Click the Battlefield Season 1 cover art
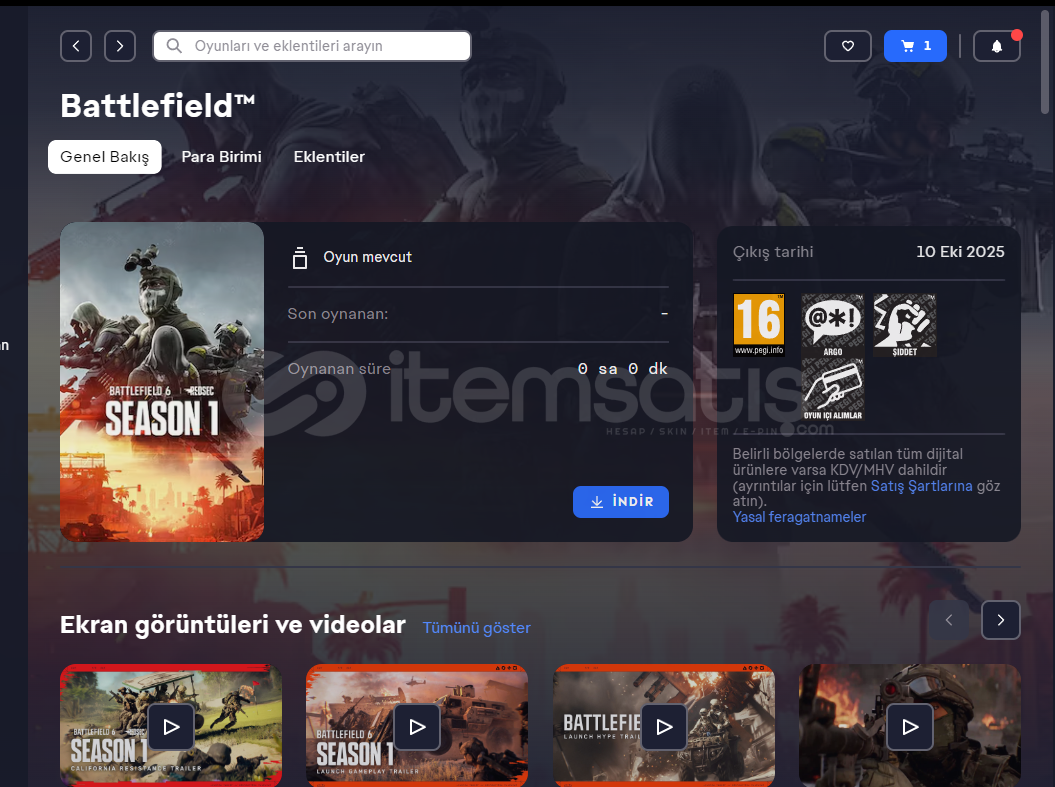Screen dimensions: 1055x787 pos(161,382)
